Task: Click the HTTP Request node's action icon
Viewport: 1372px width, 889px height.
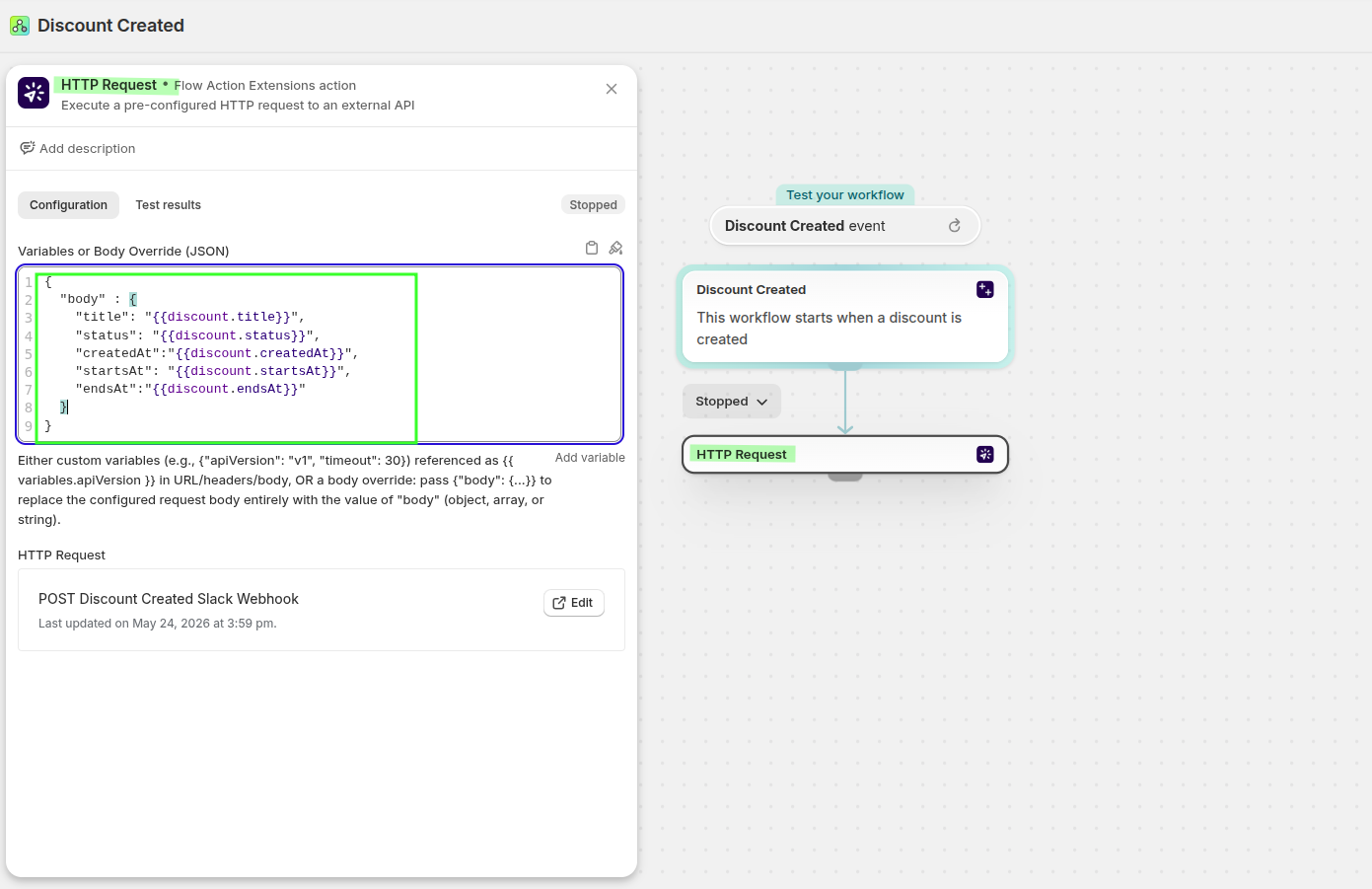Action: pos(985,455)
